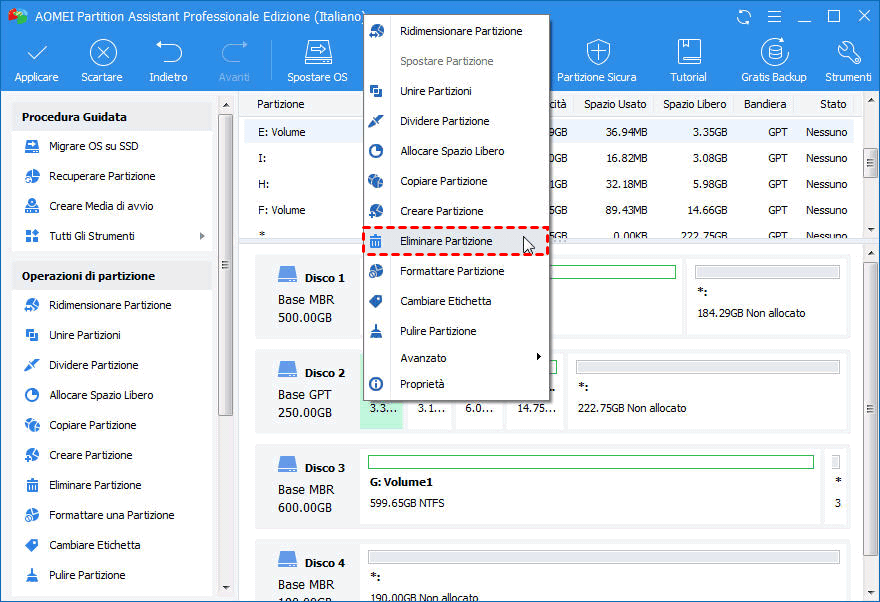Image resolution: width=880 pixels, height=602 pixels.
Task: Choose Creare Partizione from context menu
Action: coord(456,211)
